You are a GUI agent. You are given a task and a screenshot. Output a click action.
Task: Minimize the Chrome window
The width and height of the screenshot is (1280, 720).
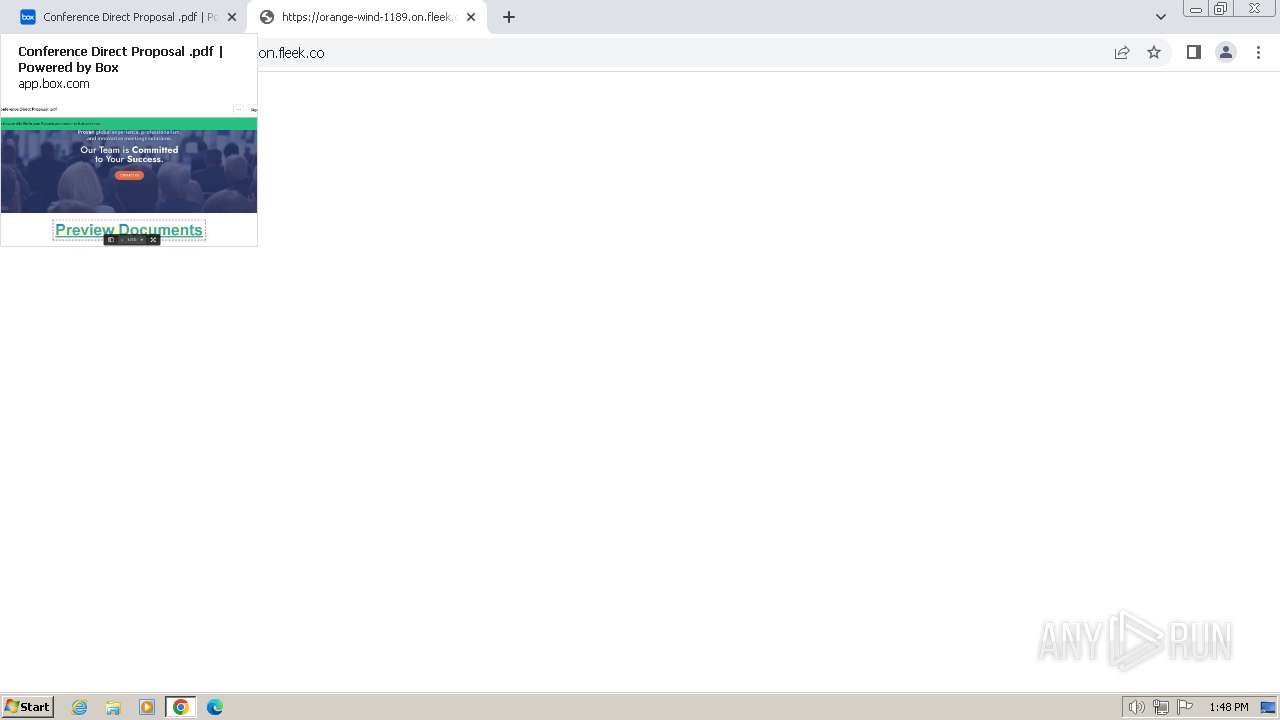click(1196, 9)
